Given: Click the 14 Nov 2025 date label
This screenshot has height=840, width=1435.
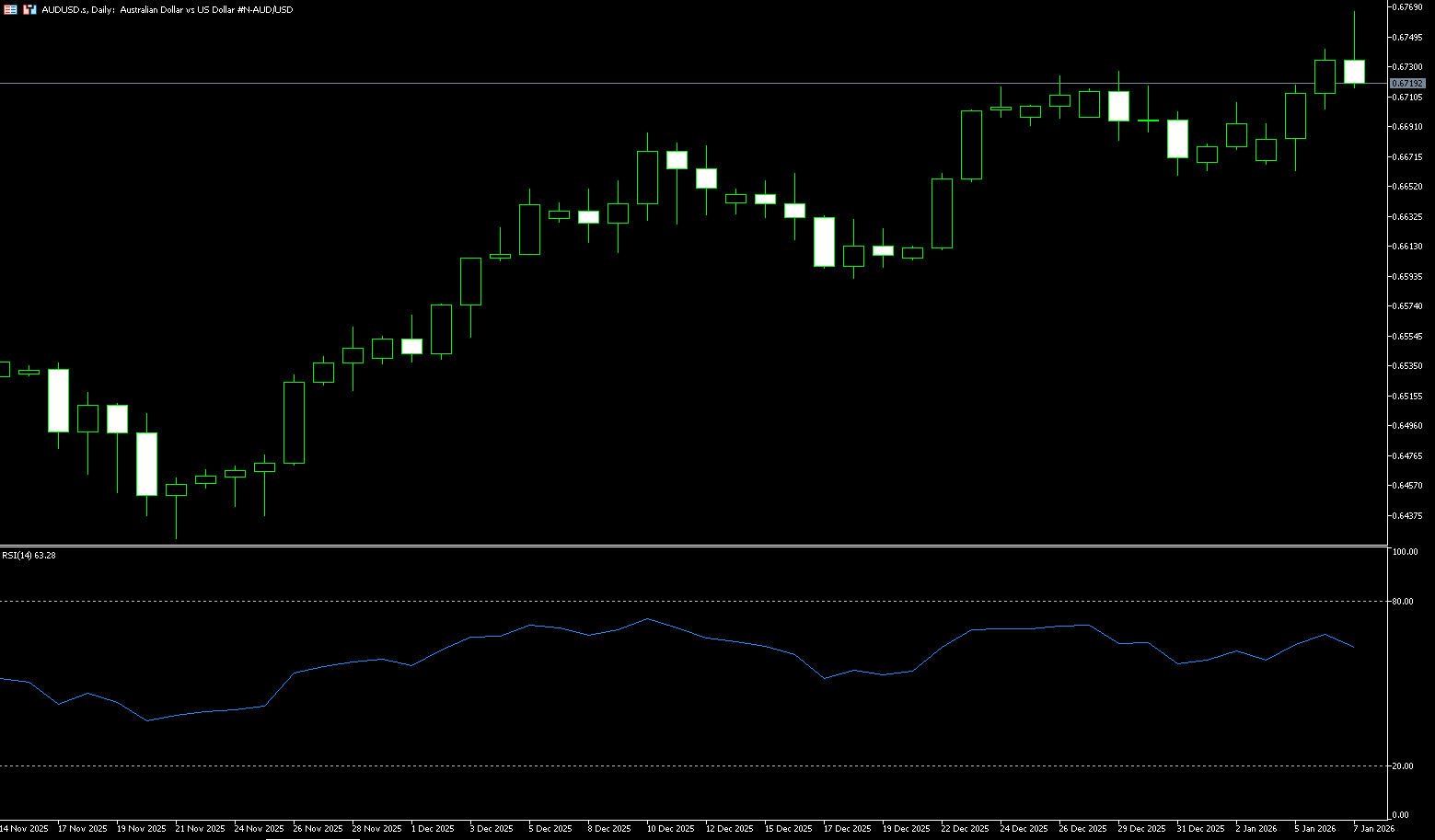Looking at the screenshot, I should click(x=24, y=829).
